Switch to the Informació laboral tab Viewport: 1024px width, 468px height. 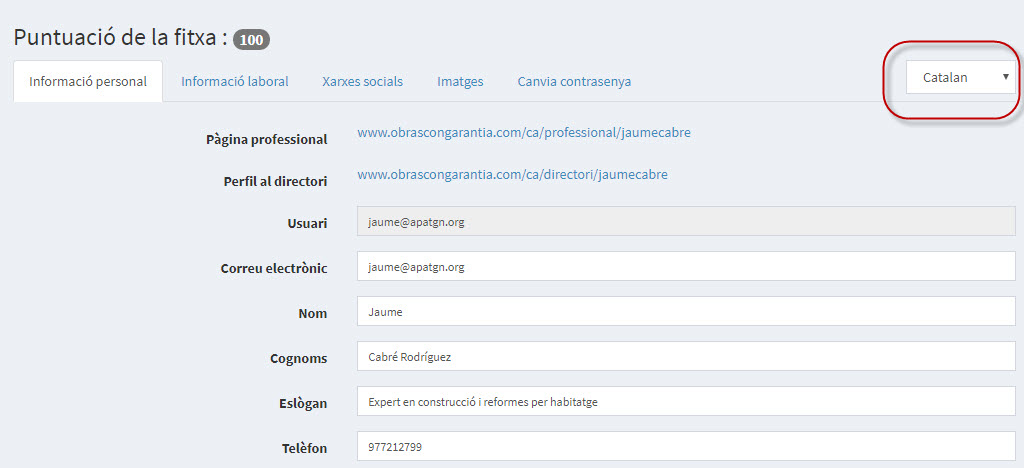pyautogui.click(x=235, y=81)
